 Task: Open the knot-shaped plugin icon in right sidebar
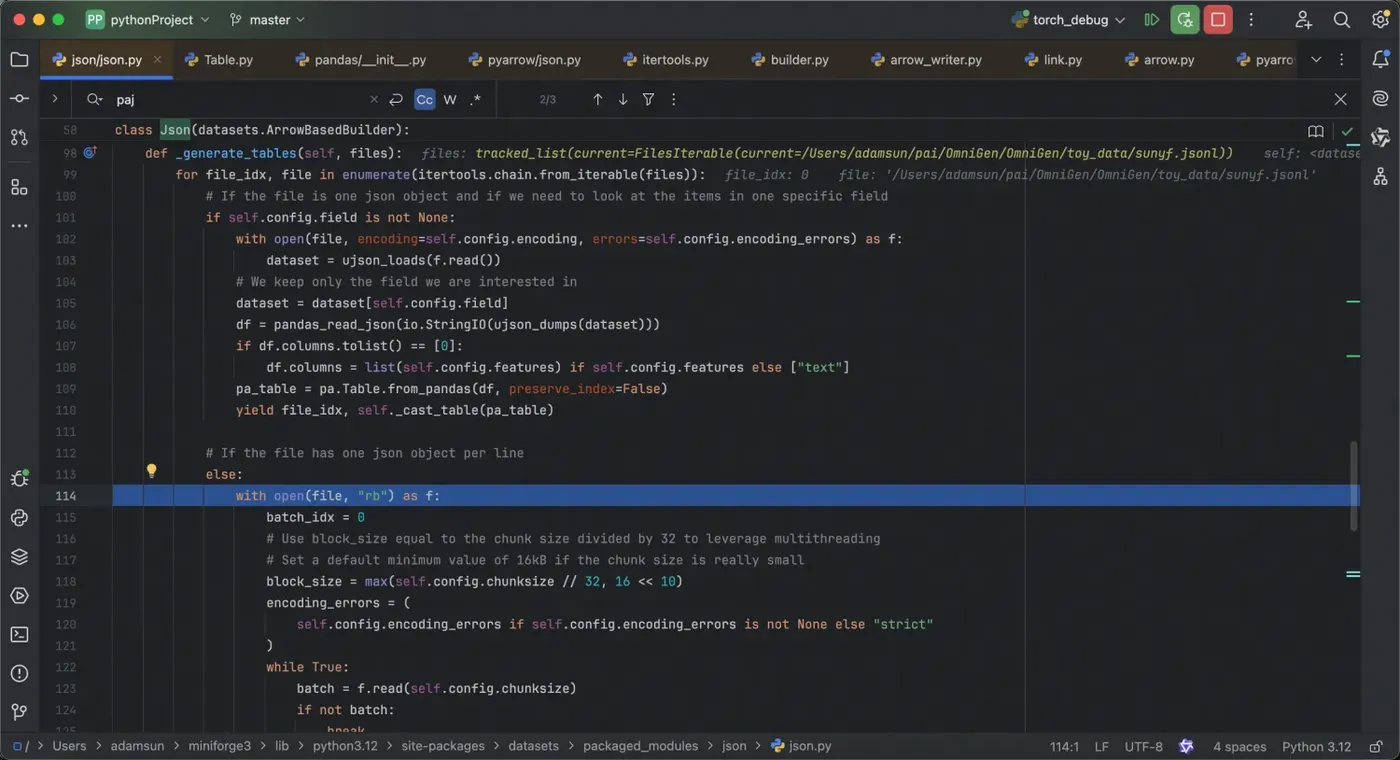coord(1380,137)
